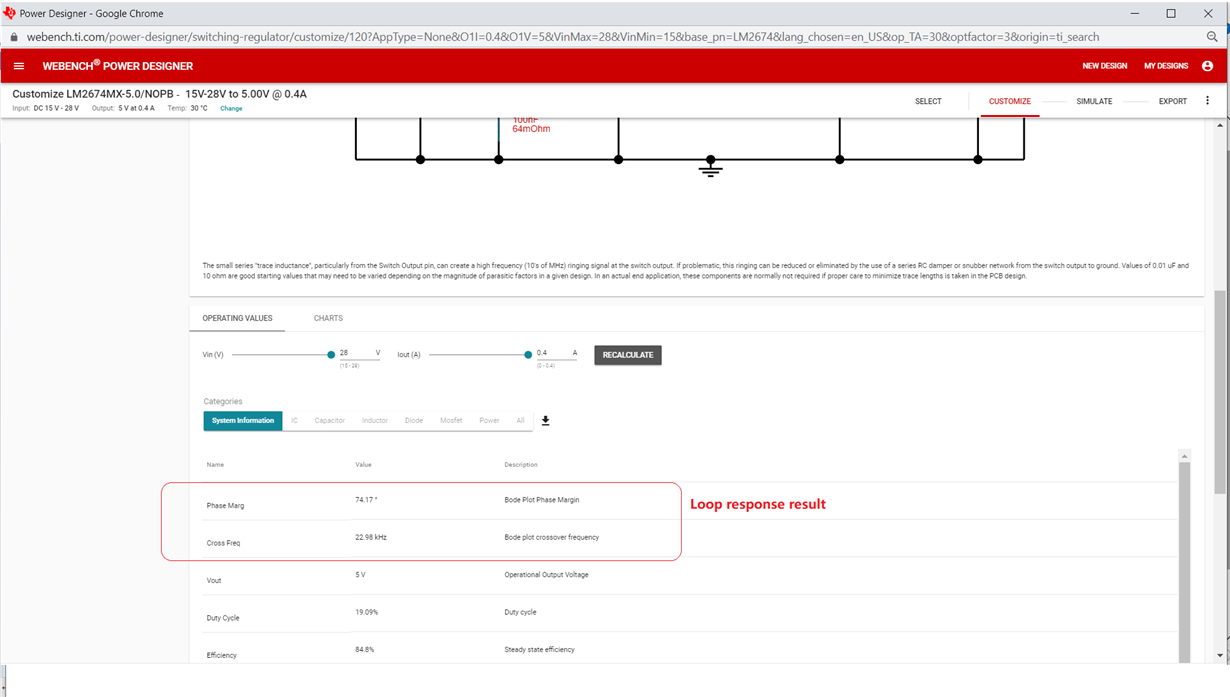Image resolution: width=1230 pixels, height=697 pixels.
Task: Click the Iout value field showing 0.4
Action: [557, 353]
